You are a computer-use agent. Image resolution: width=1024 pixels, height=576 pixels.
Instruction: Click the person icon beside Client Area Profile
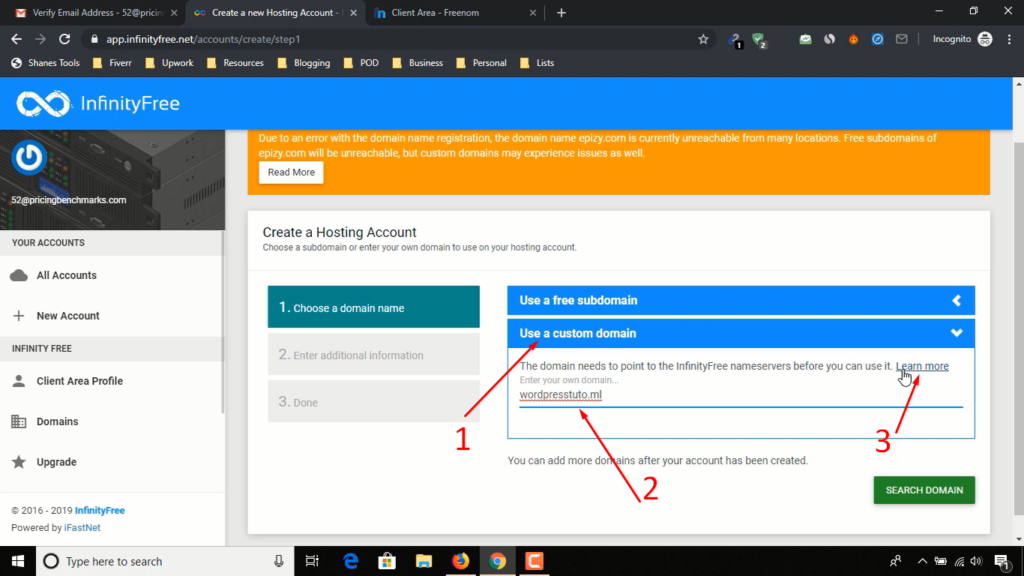pos(19,381)
